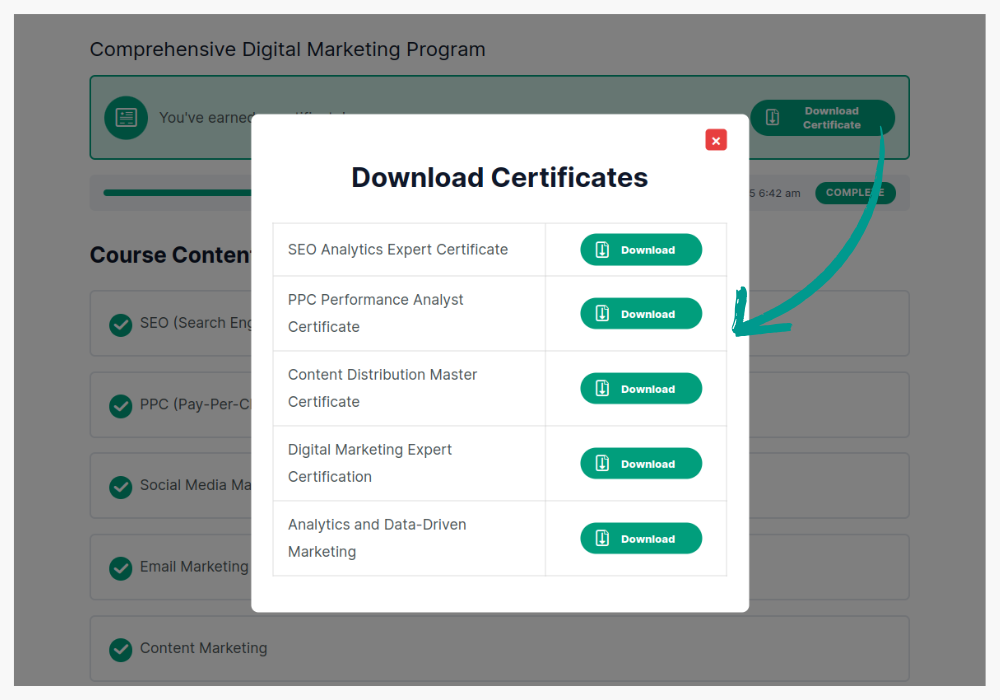Click the Download Certificates heading
The width and height of the screenshot is (1000, 700).
(499, 178)
